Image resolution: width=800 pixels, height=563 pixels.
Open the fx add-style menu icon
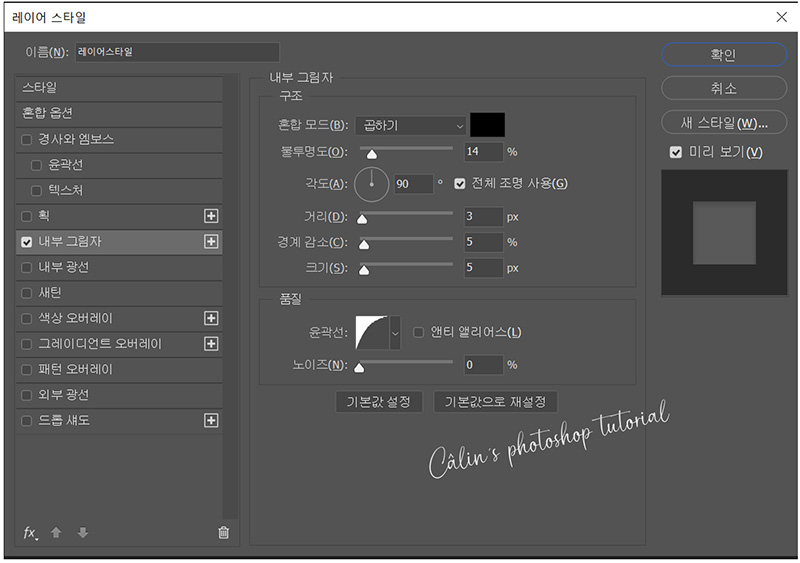30,533
